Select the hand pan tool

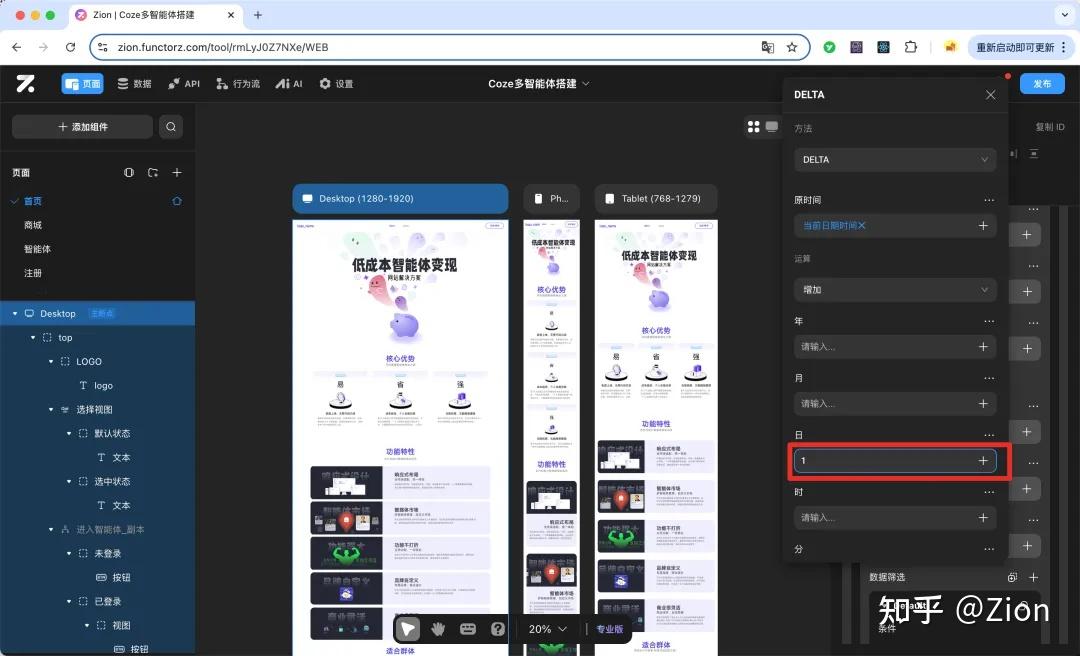pos(438,628)
